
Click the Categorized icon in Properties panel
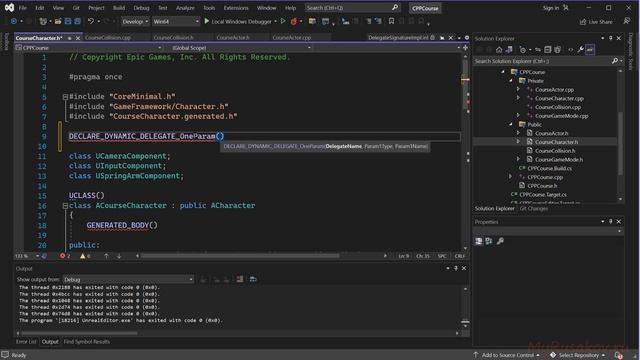(x=479, y=241)
